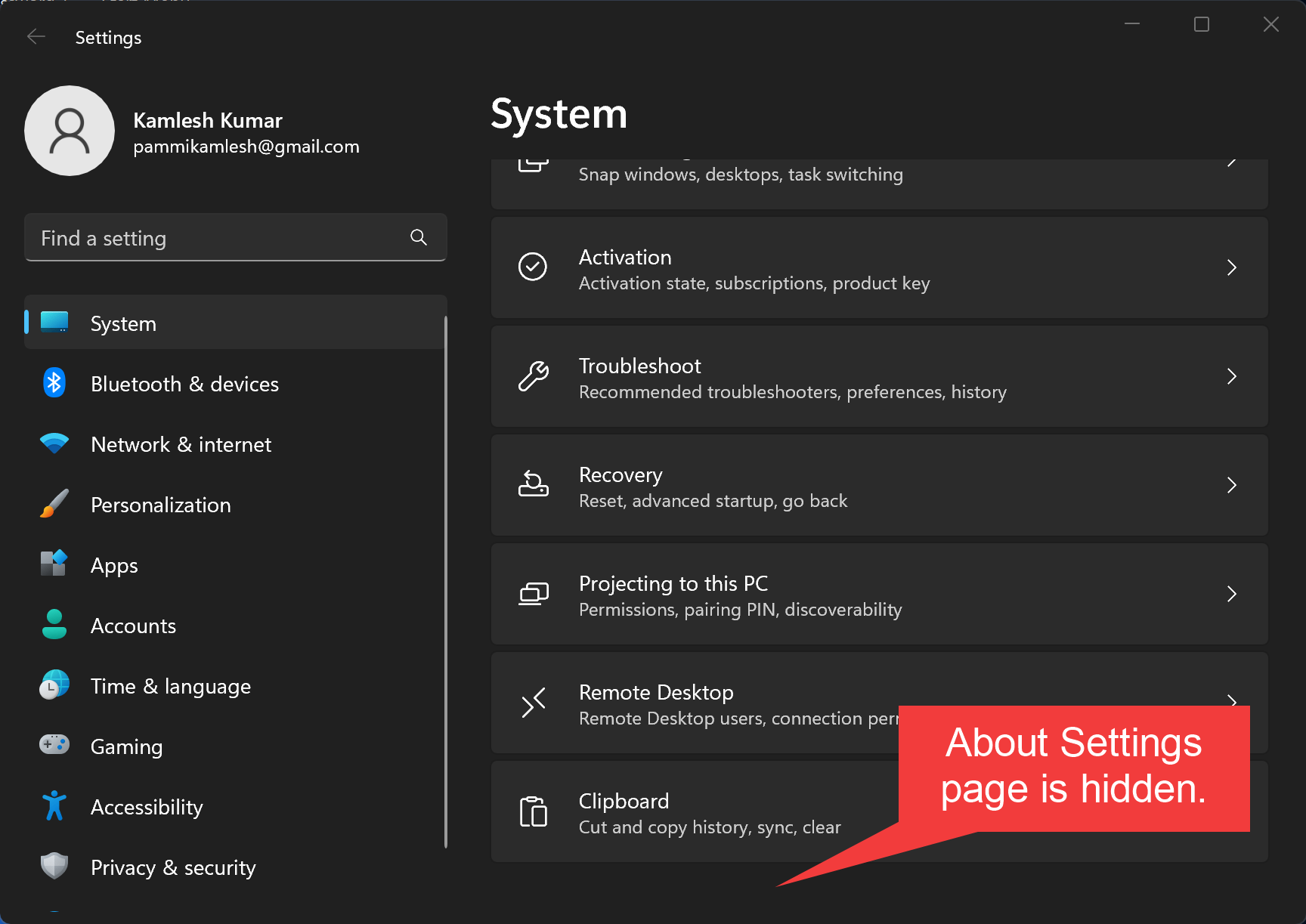Go to Accessibility settings
Screen dimensions: 1306x924
(235, 807)
